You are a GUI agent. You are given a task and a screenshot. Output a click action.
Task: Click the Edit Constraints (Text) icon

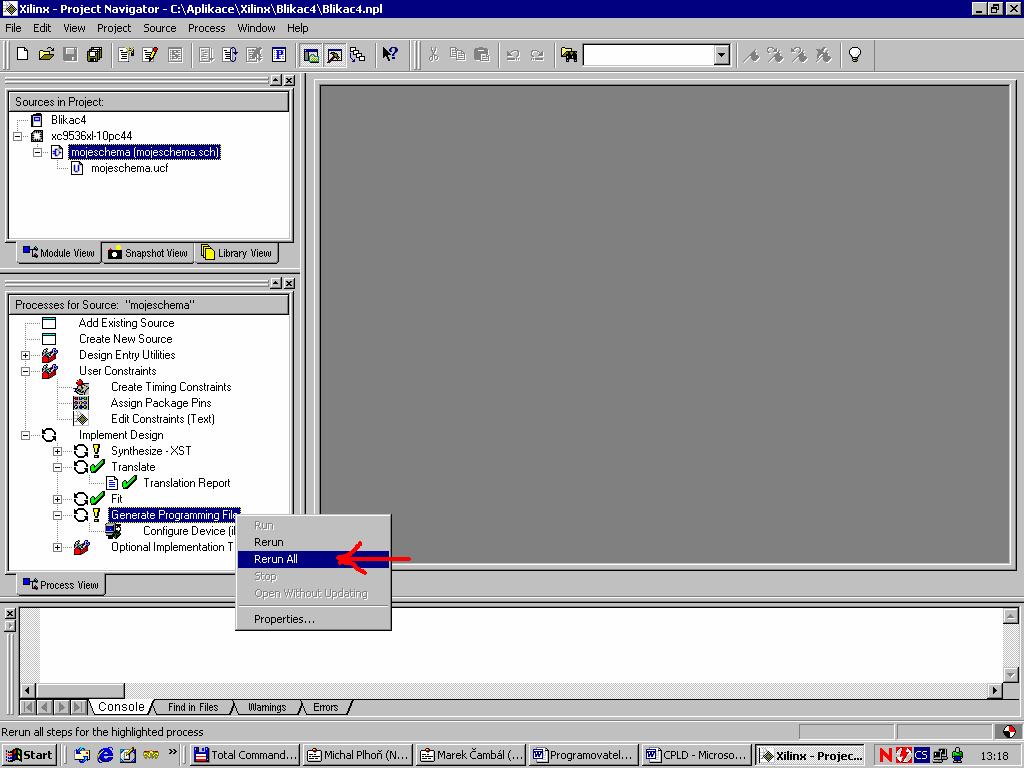(81, 419)
